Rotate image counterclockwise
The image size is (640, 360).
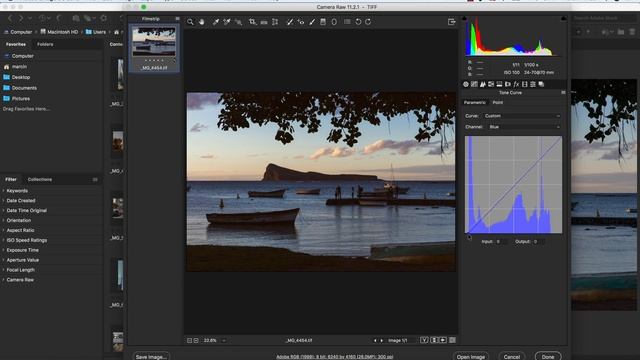pos(358,22)
